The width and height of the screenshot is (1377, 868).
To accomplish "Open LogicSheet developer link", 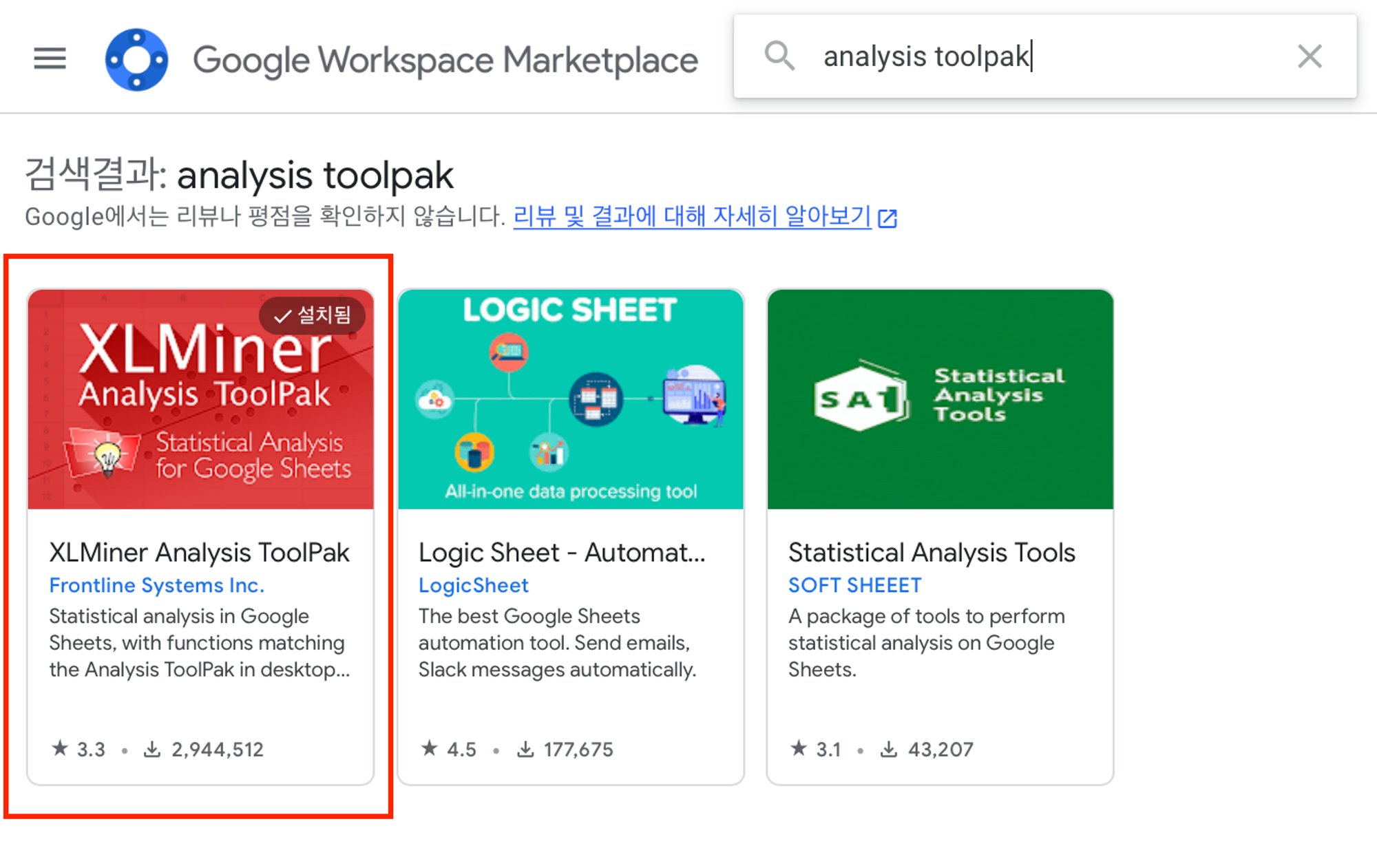I will click(x=474, y=585).
